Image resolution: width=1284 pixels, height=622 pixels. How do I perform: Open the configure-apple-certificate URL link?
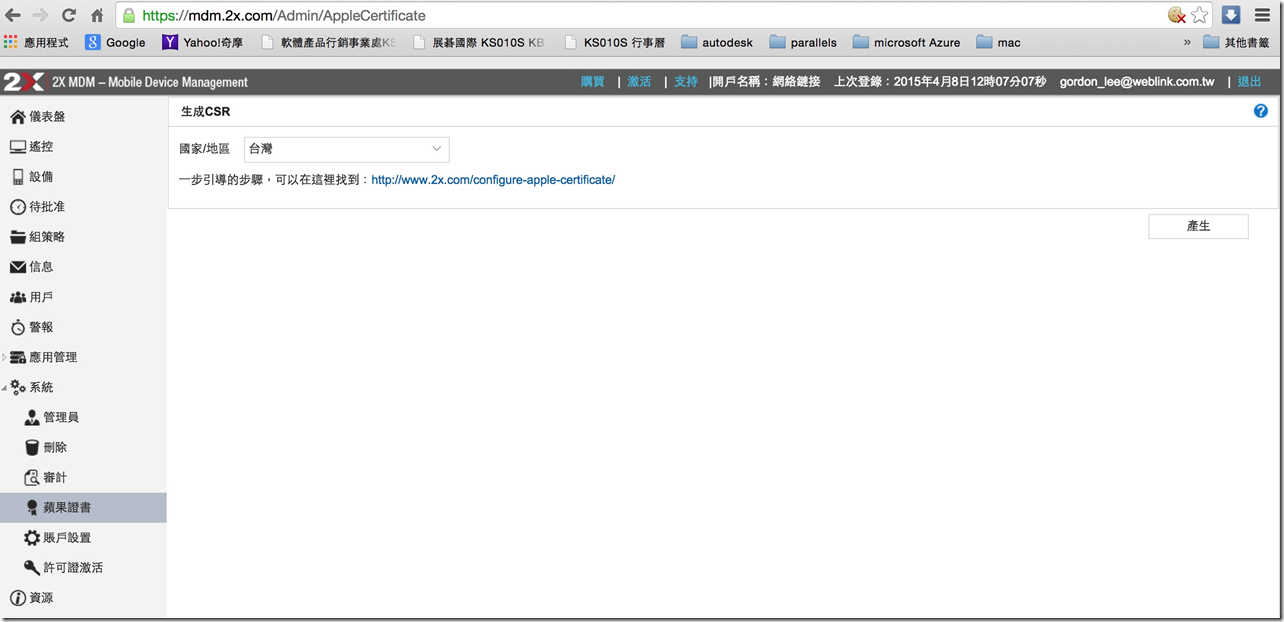493,180
